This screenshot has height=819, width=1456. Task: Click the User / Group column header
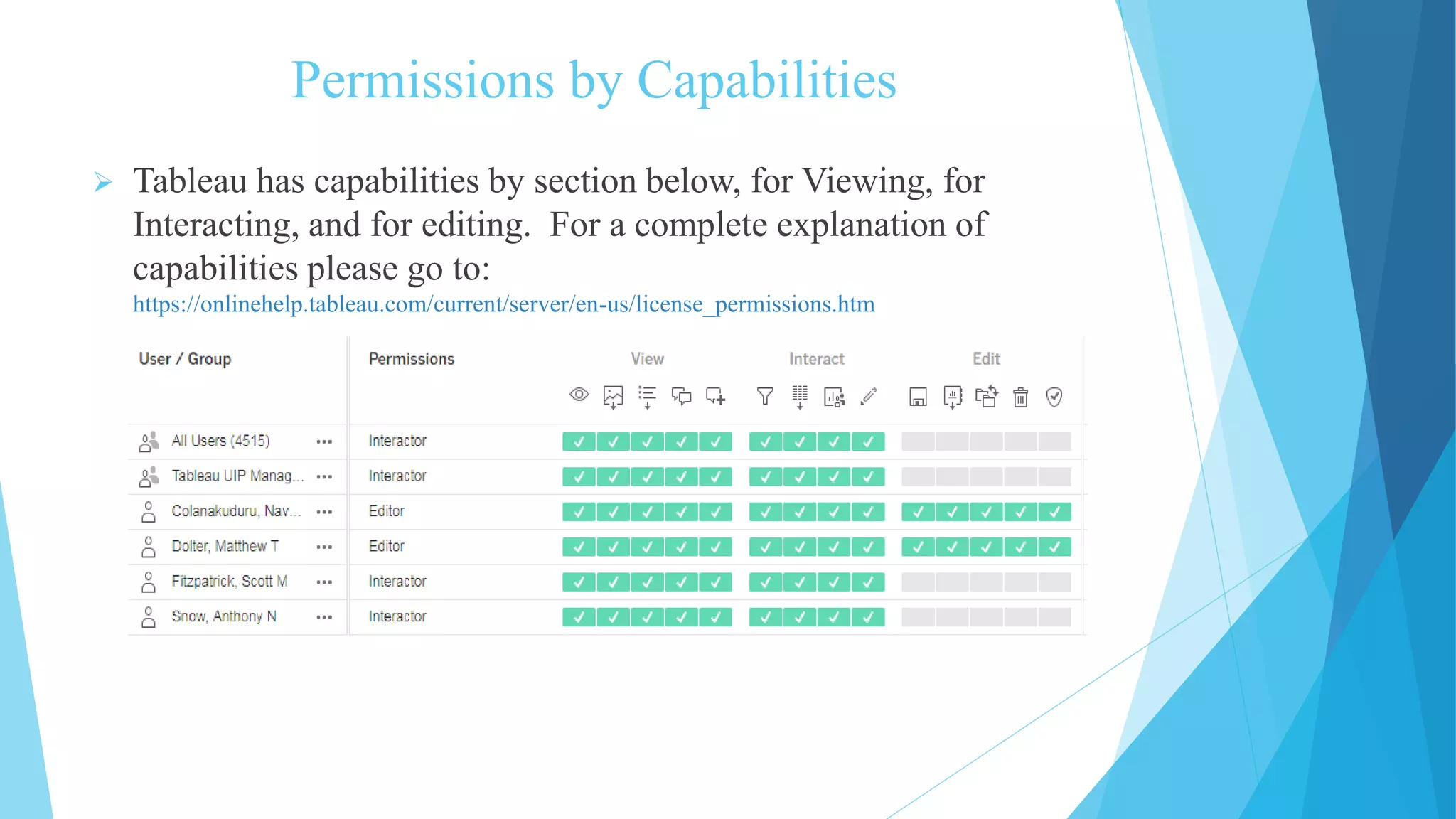[x=185, y=359]
